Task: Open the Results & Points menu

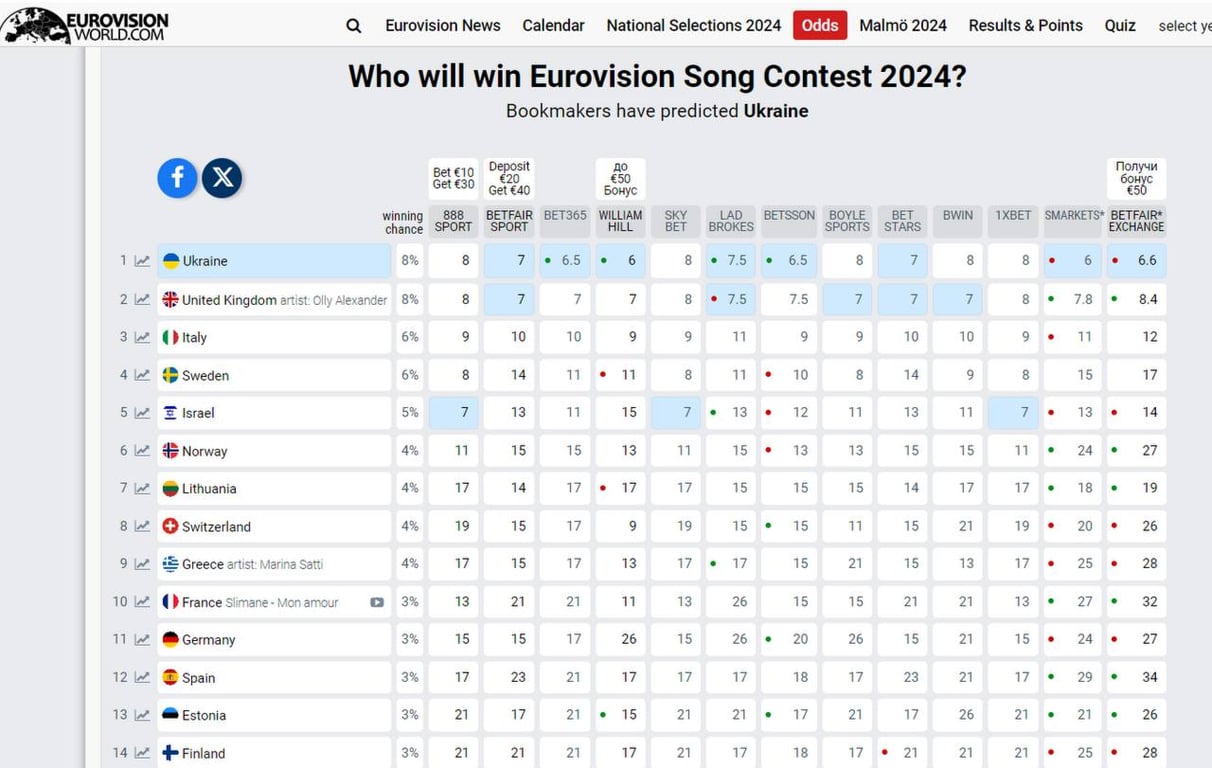Action: [x=1025, y=26]
